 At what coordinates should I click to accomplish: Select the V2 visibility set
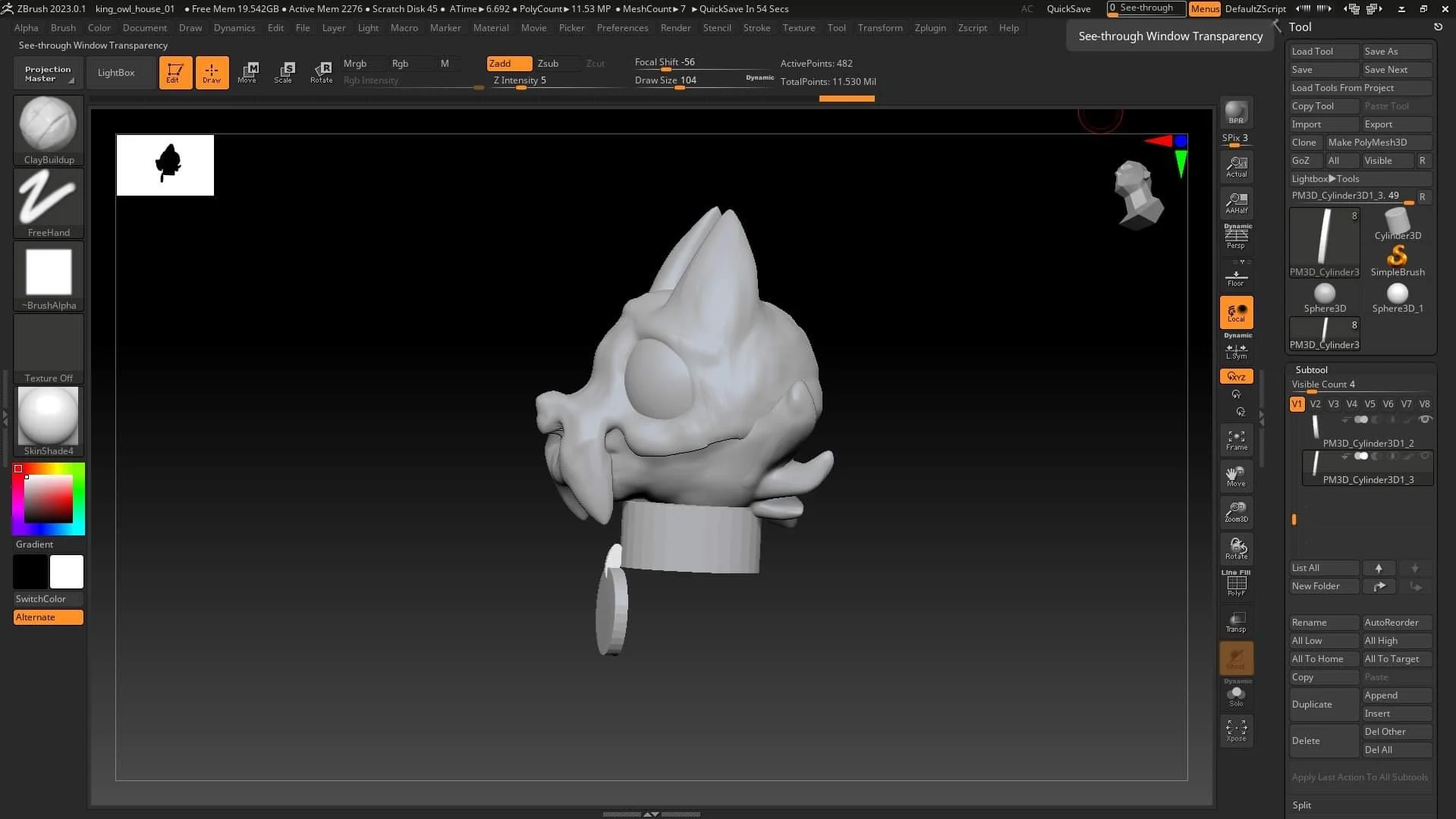(1315, 404)
